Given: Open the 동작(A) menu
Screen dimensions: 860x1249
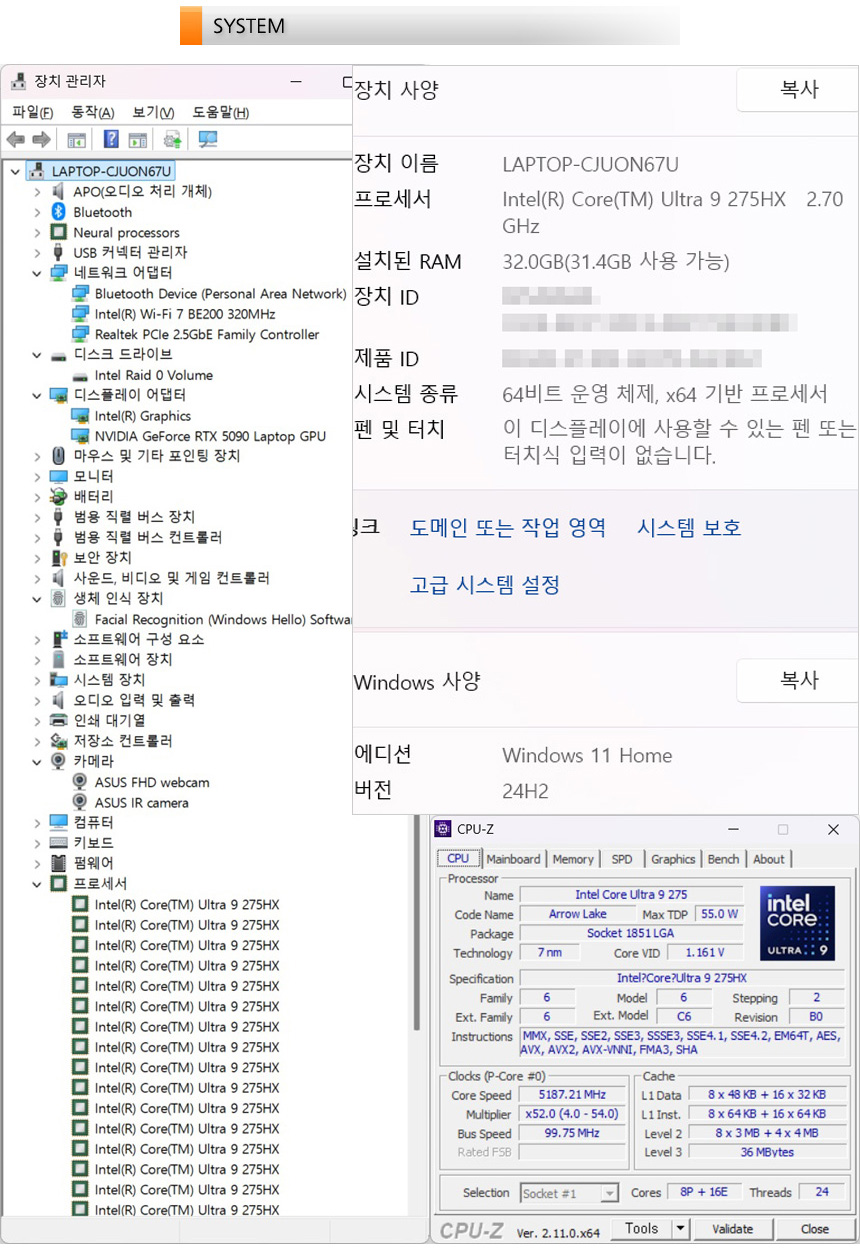Looking at the screenshot, I should pos(93,112).
